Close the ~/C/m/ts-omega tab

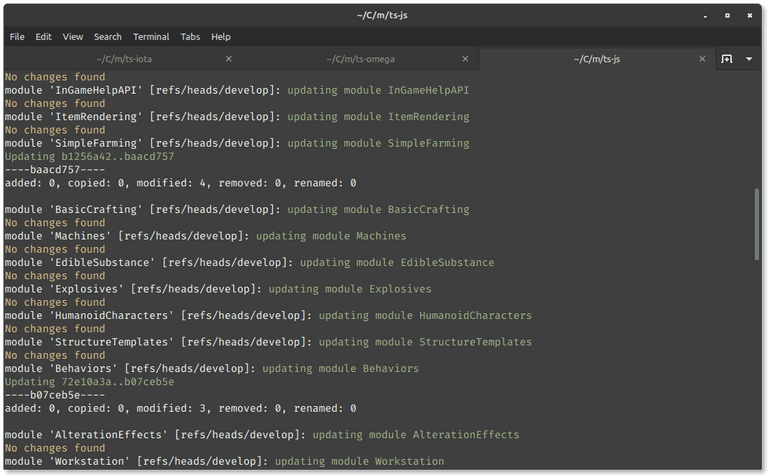(x=465, y=59)
